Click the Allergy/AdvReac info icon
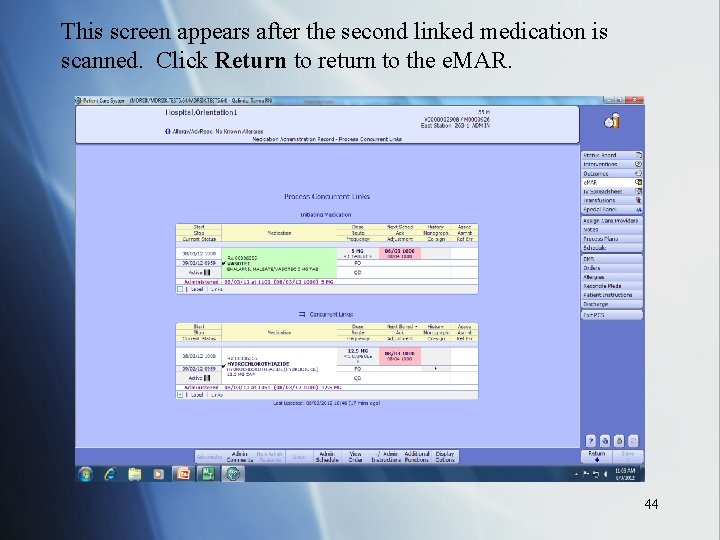 (168, 131)
